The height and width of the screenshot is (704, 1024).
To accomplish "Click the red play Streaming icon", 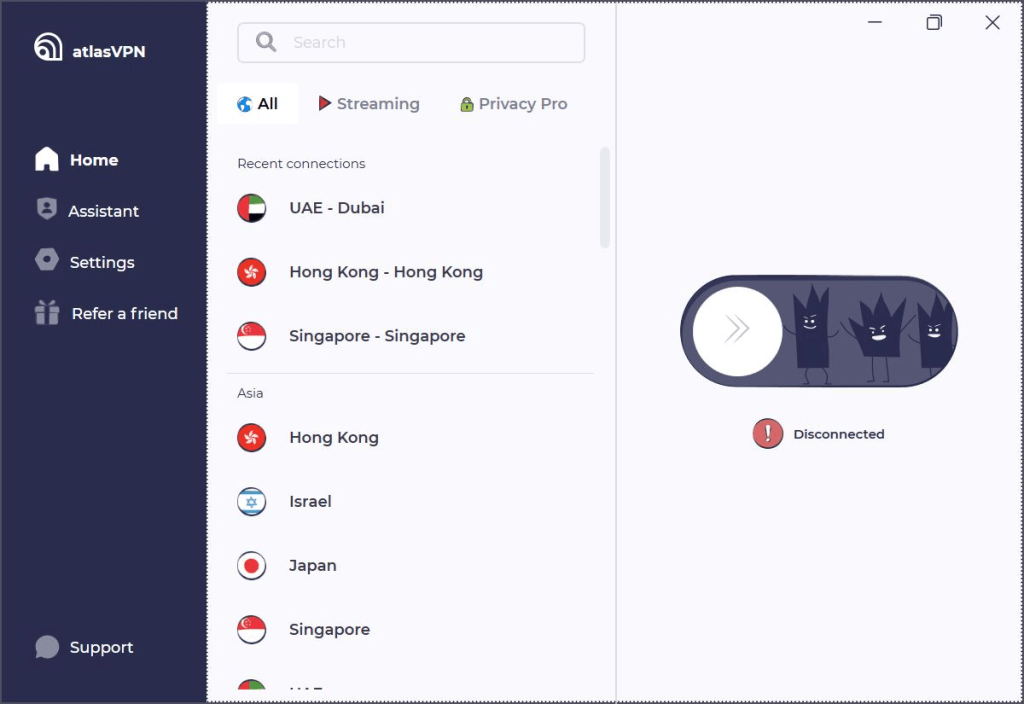I will [325, 103].
